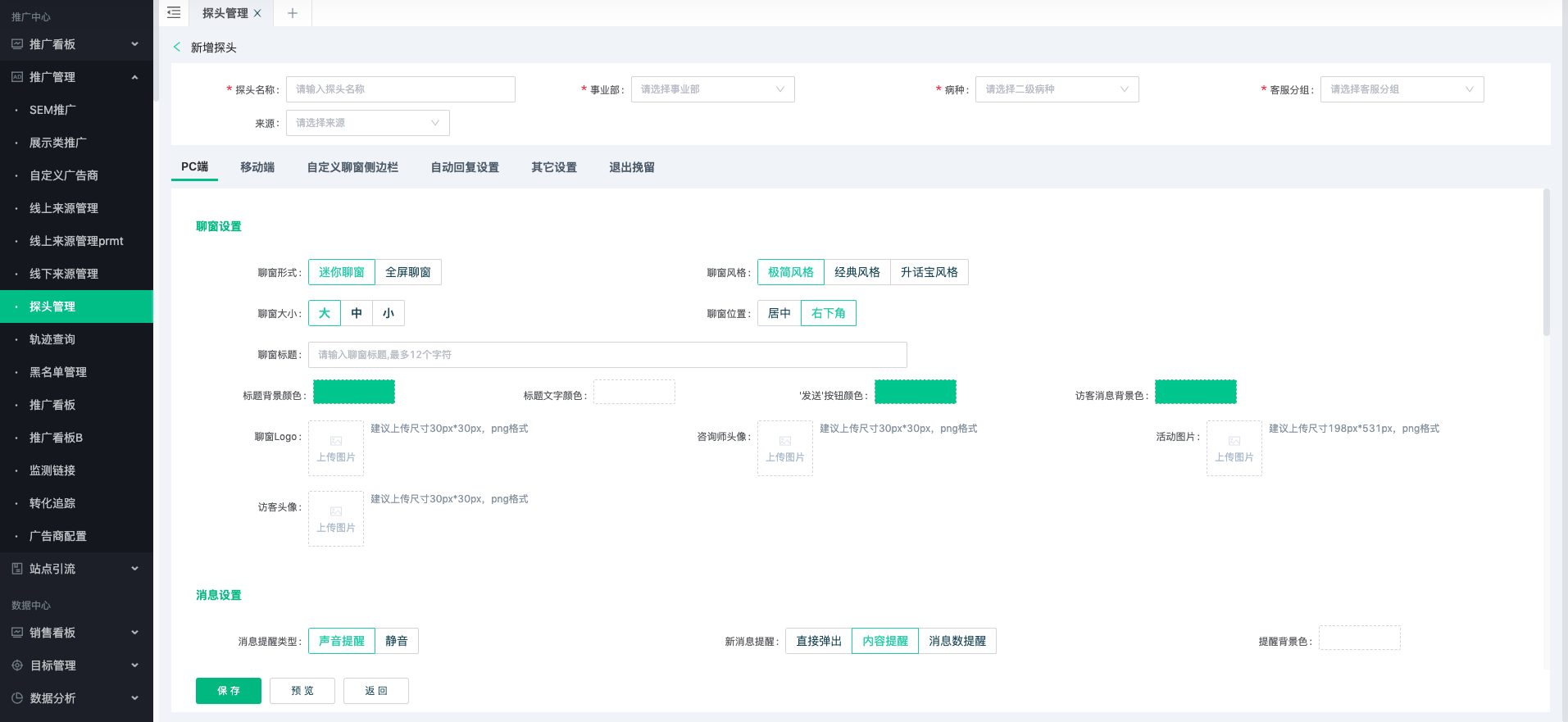The width and height of the screenshot is (1568, 722).
Task: Open the 自定义聊窗侧边栏 tab
Action: click(x=352, y=167)
